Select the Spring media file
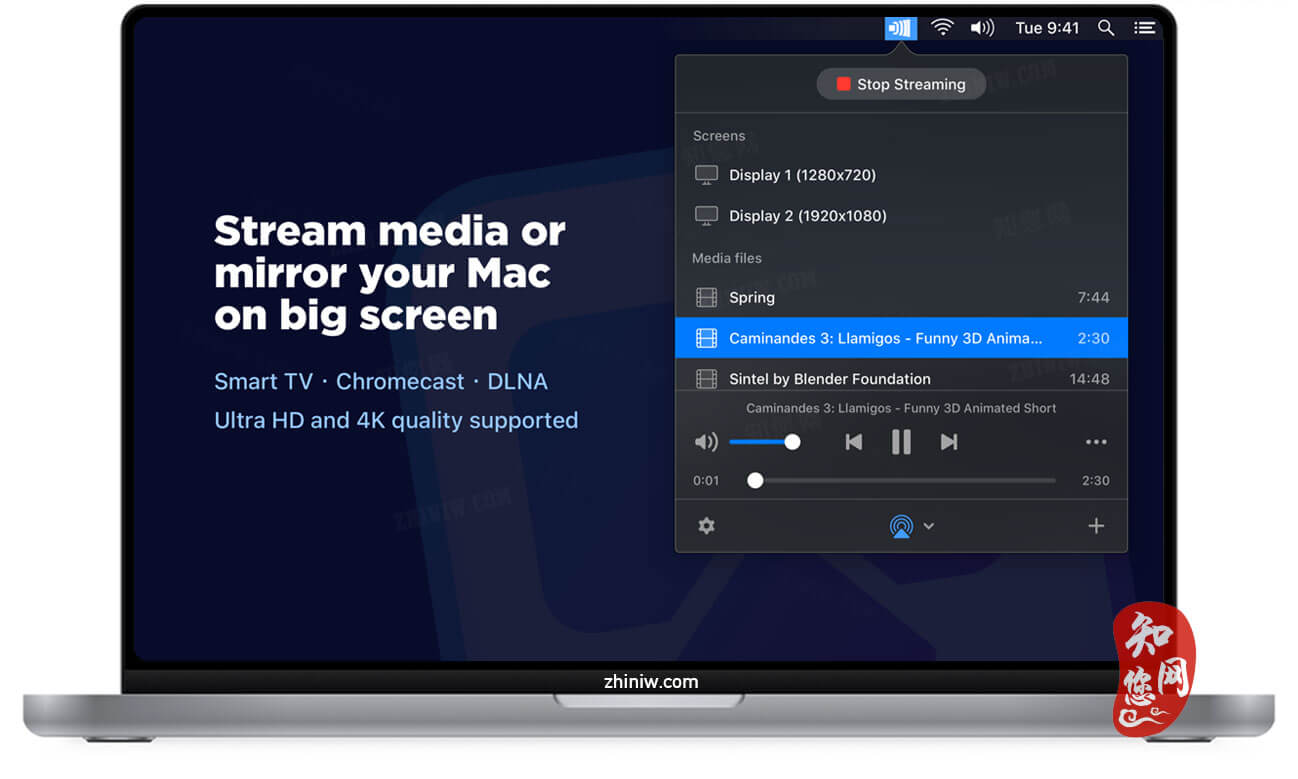 pyautogui.click(x=901, y=297)
